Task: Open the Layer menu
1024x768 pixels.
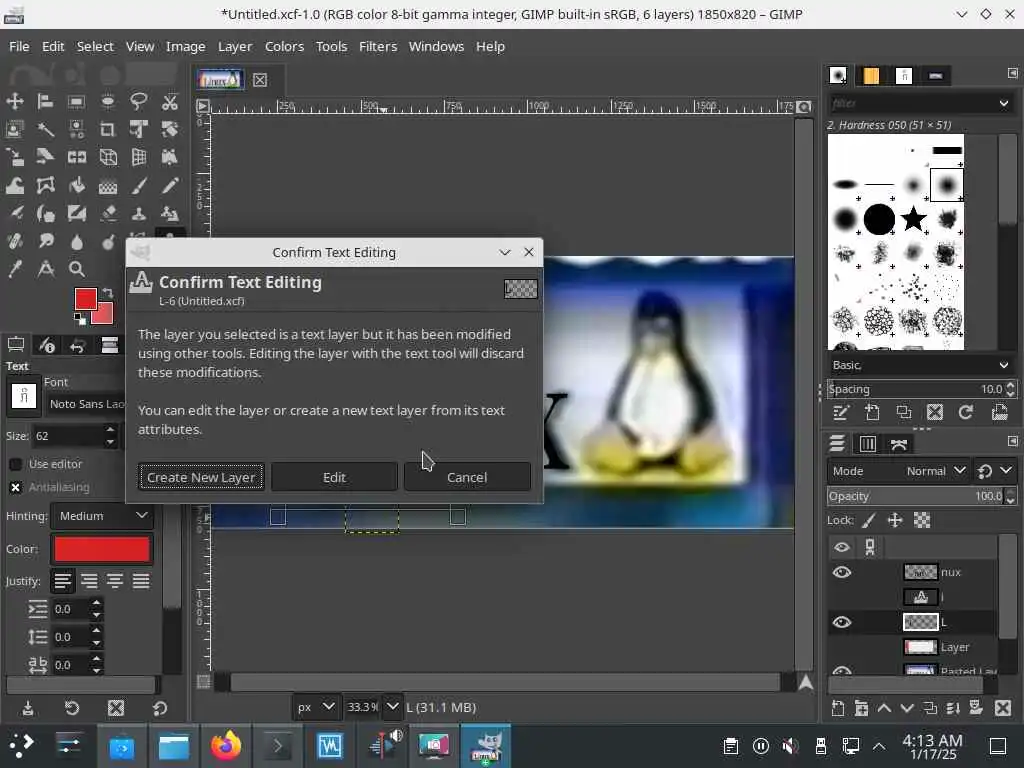Action: point(235,46)
